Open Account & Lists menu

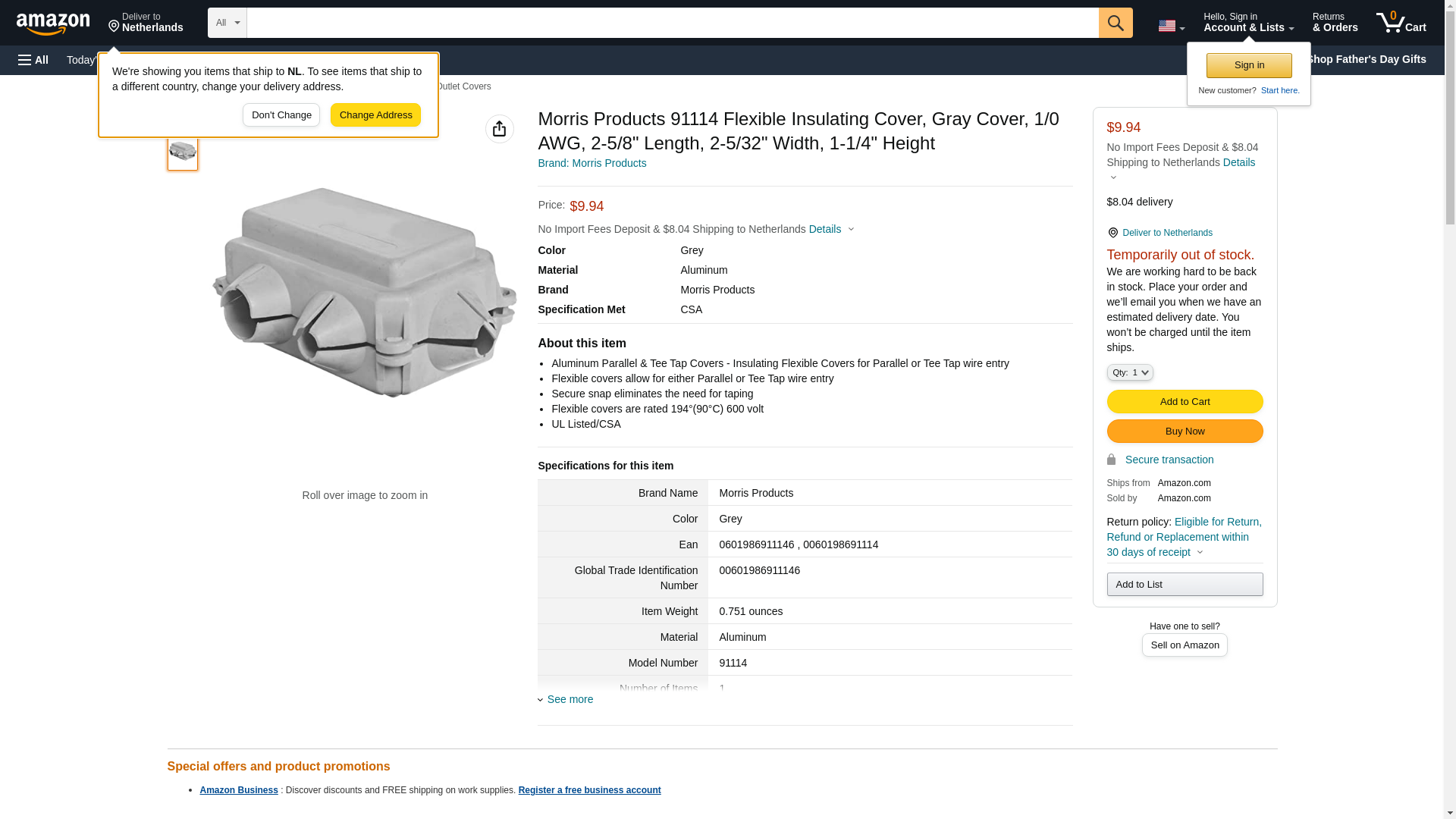(x=1247, y=23)
